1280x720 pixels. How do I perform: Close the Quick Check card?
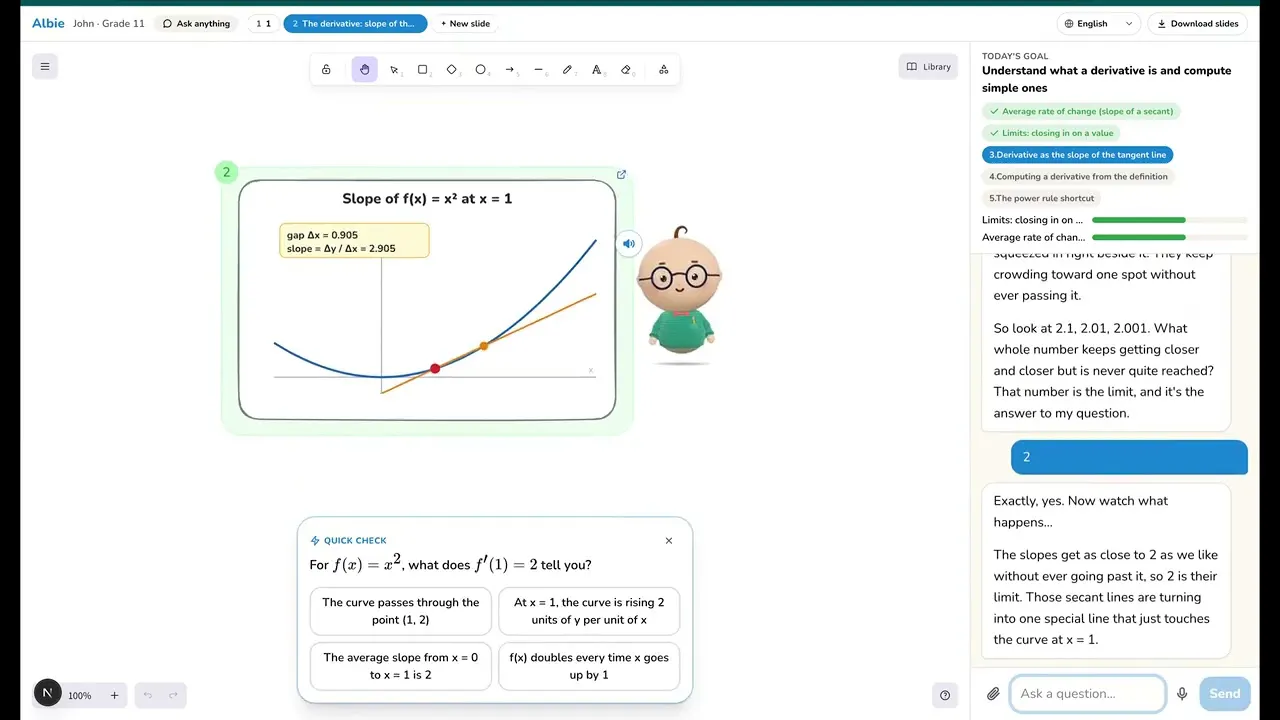coord(669,541)
